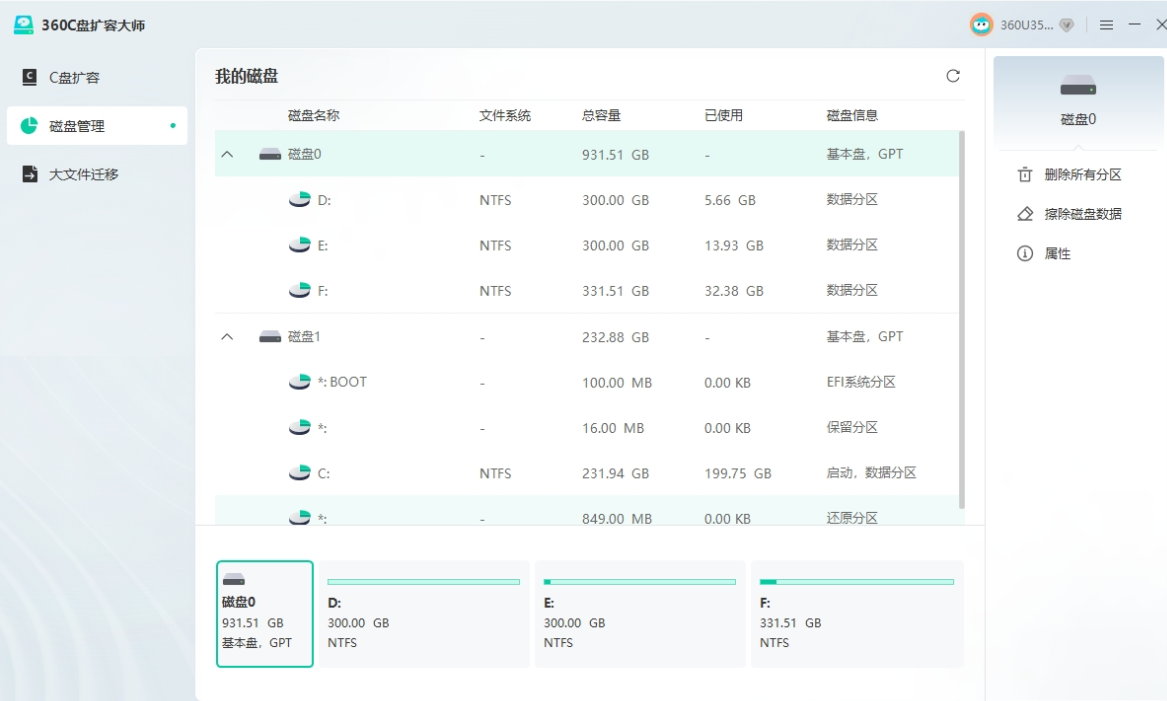Collapse the 磁盘0 partition list
Viewport: 1167px width, 701px height.
coord(227,154)
